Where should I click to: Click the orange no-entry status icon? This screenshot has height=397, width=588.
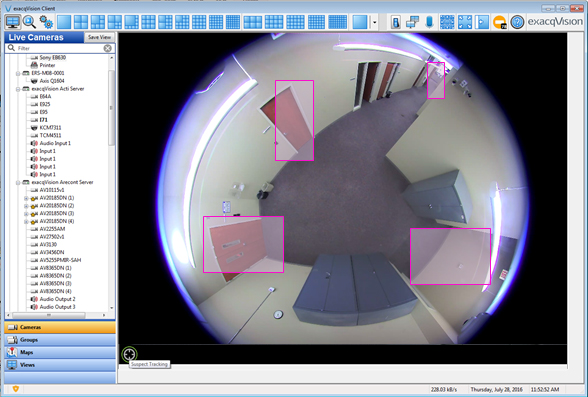point(500,22)
